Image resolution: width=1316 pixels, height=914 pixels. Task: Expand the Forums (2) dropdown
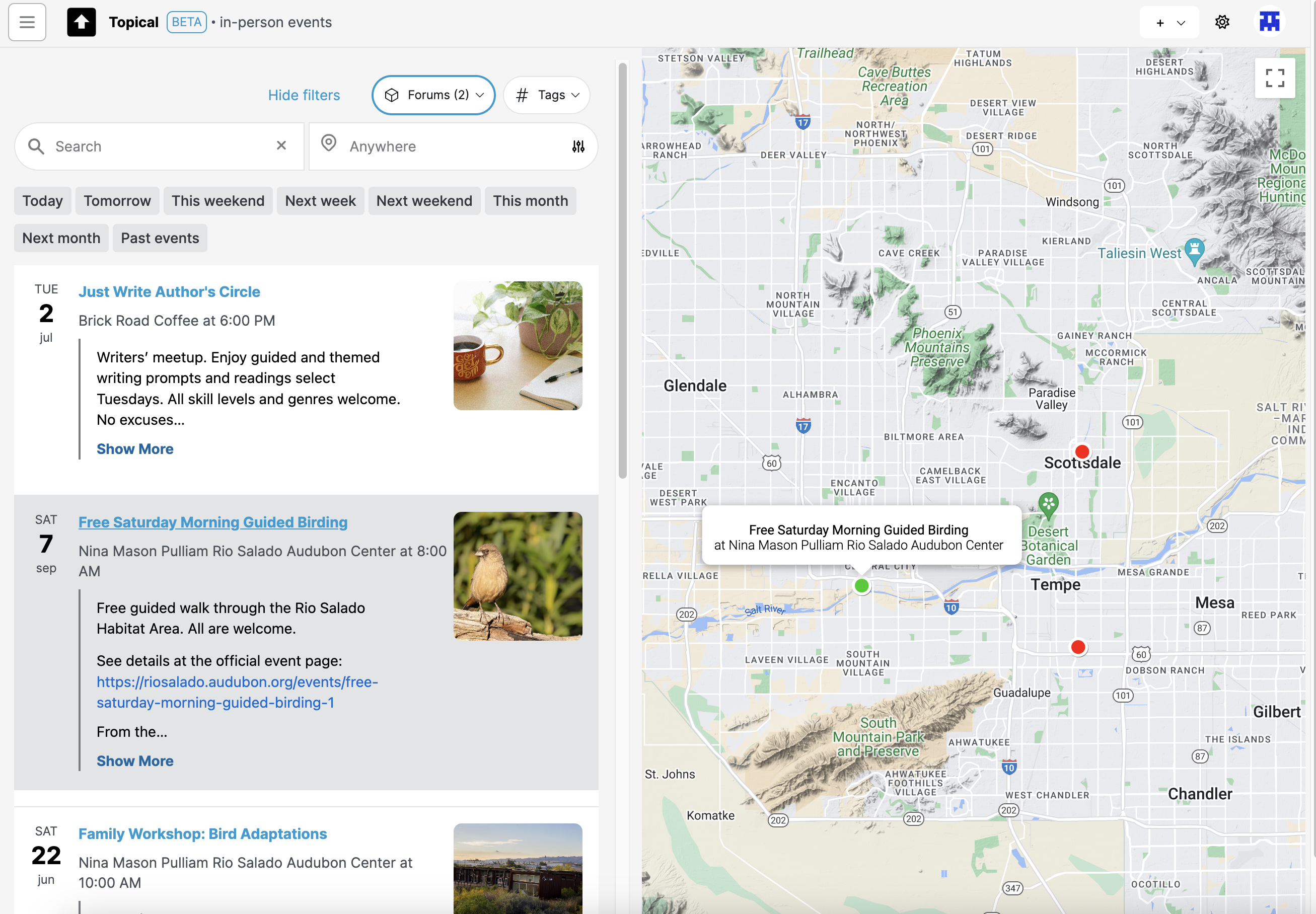pos(433,95)
